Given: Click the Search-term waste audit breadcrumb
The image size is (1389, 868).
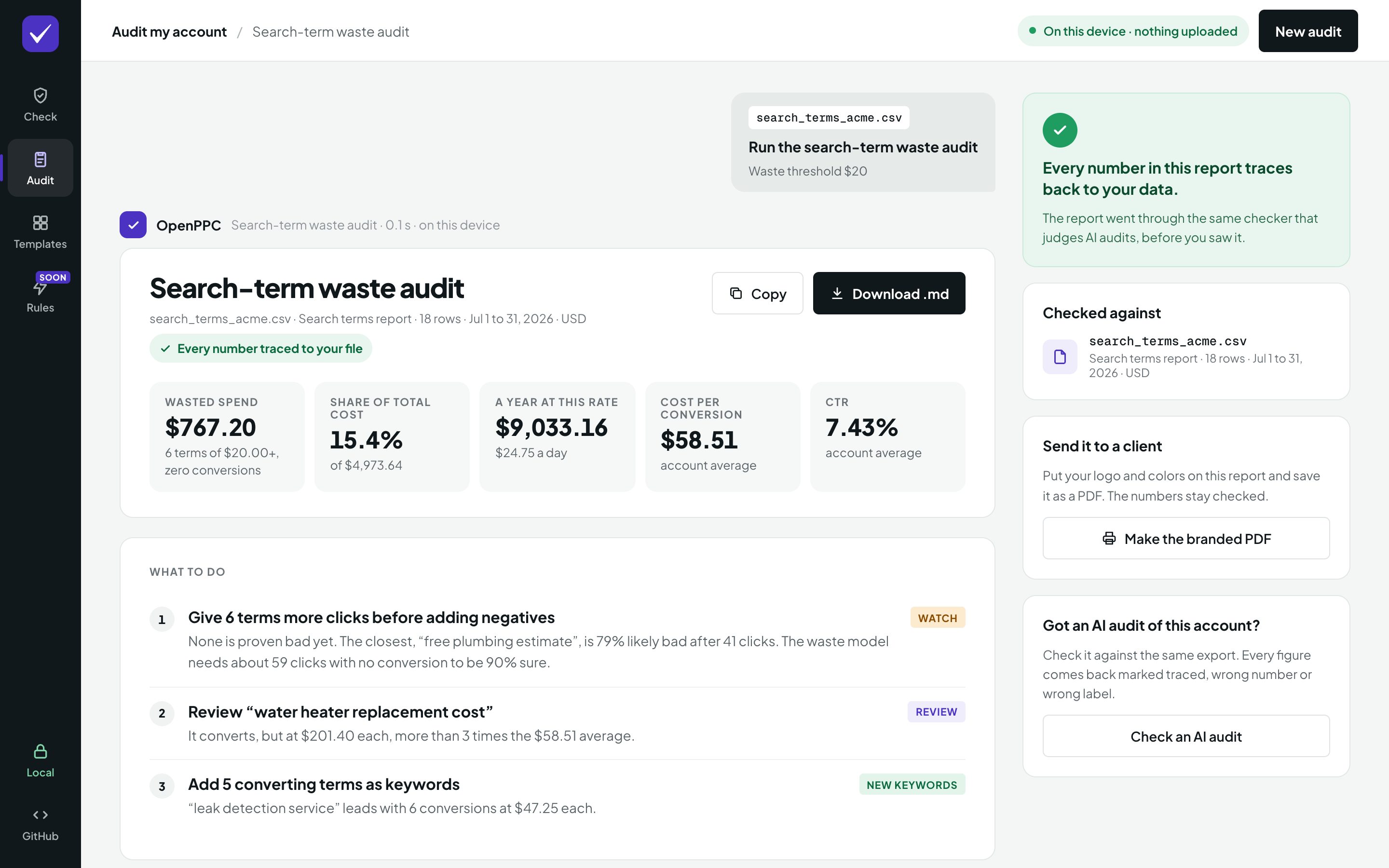Looking at the screenshot, I should [330, 31].
